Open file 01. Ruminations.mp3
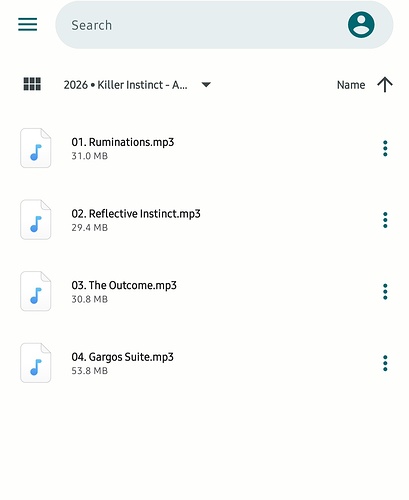This screenshot has height=500, width=409. click(x=123, y=142)
